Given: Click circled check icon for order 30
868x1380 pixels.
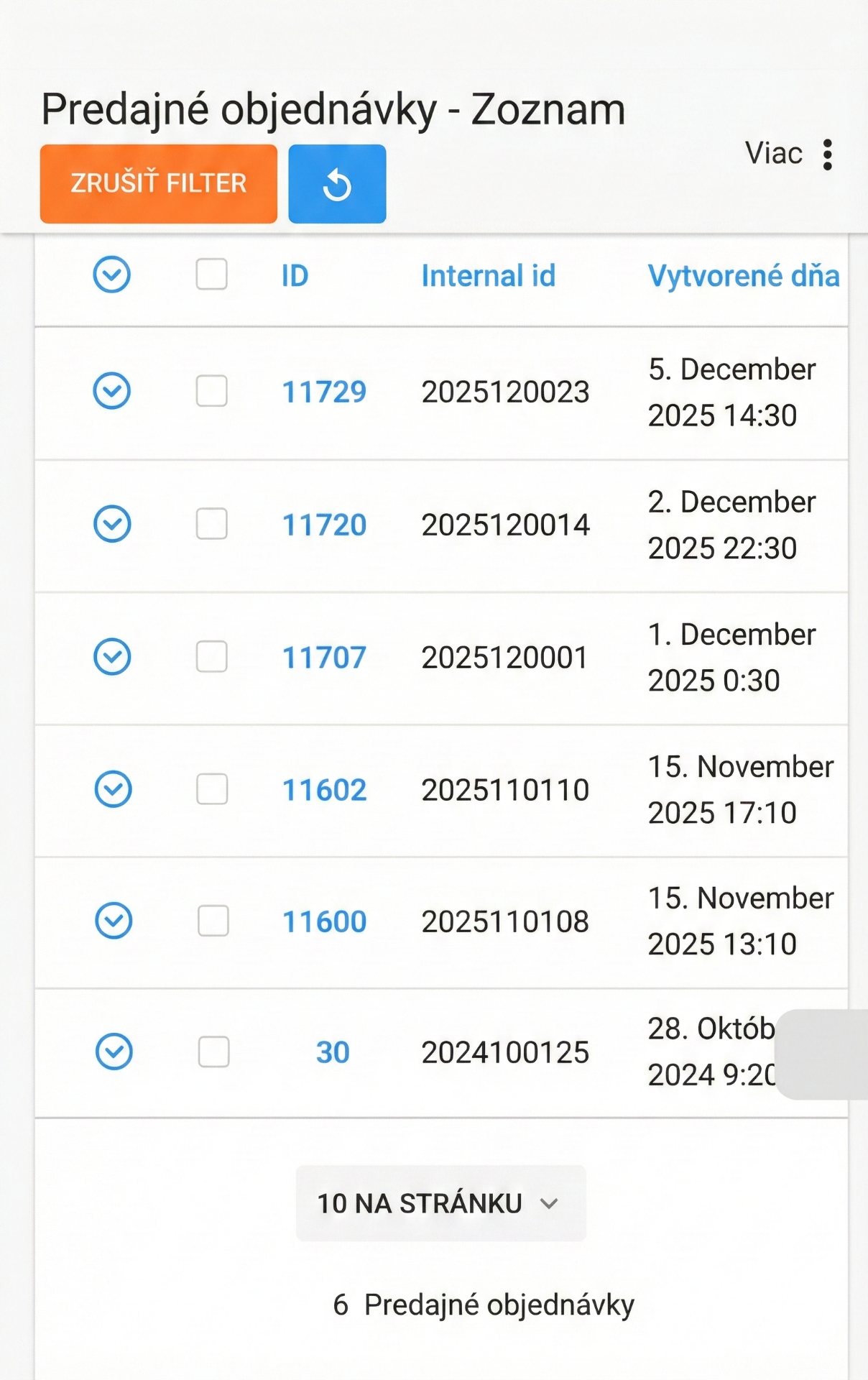Looking at the screenshot, I should coord(114,1052).
